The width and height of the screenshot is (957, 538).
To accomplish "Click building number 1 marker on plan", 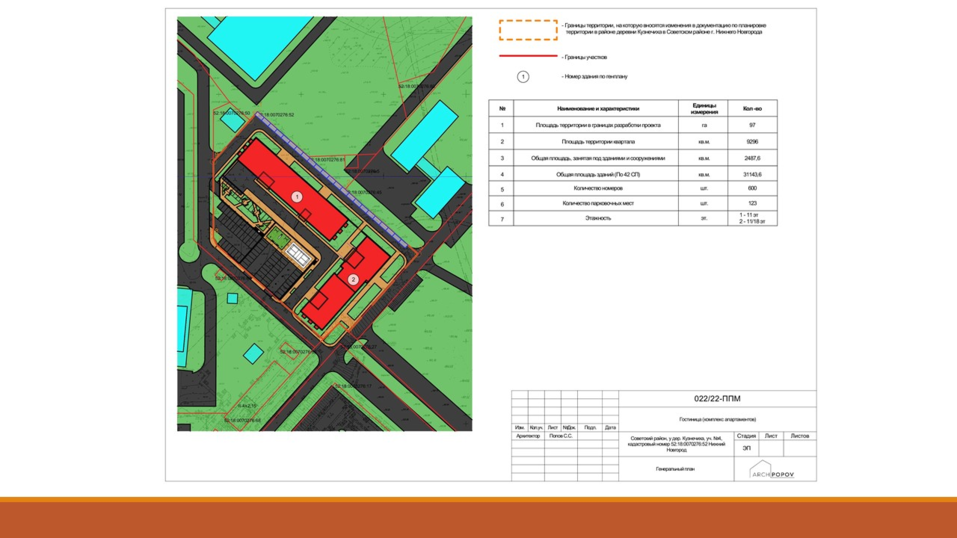I will [x=296, y=197].
